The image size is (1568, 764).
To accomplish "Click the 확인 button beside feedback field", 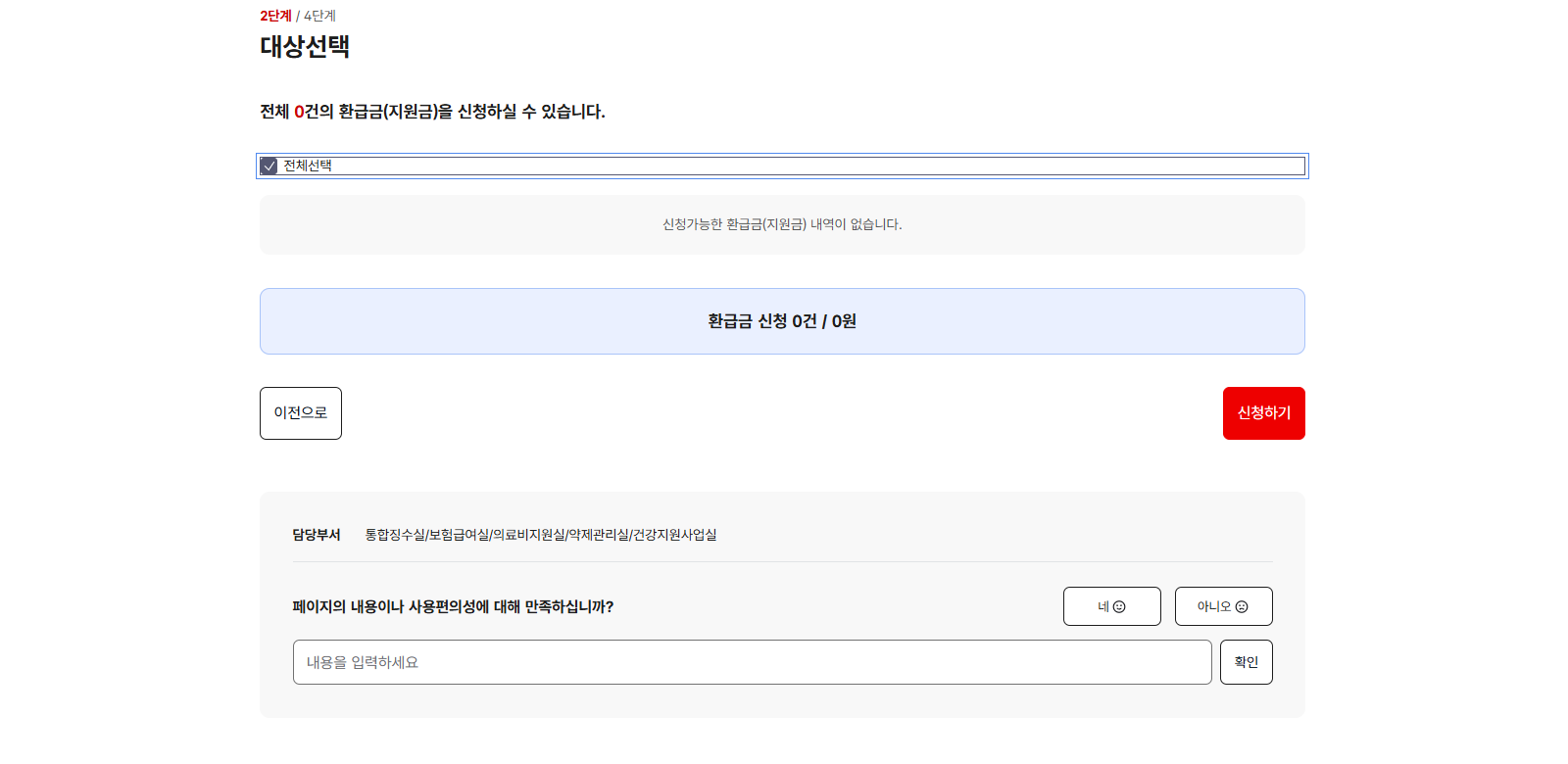I will pyautogui.click(x=1247, y=662).
